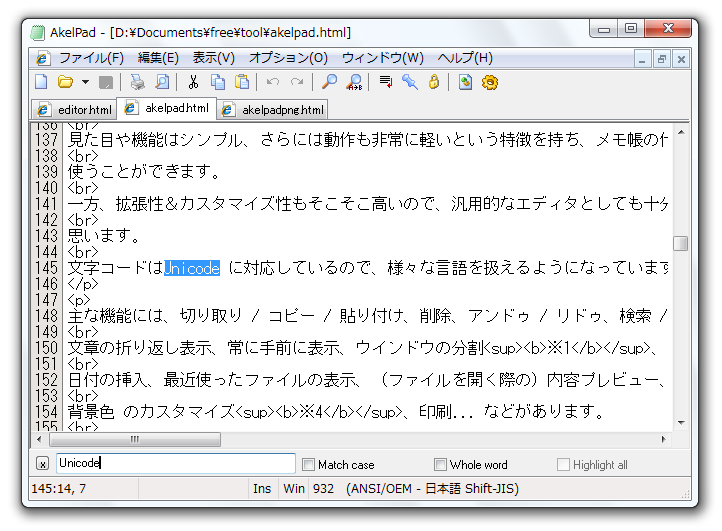Toggle read-only padlock icon
The width and height of the screenshot is (722, 531).
434,82
